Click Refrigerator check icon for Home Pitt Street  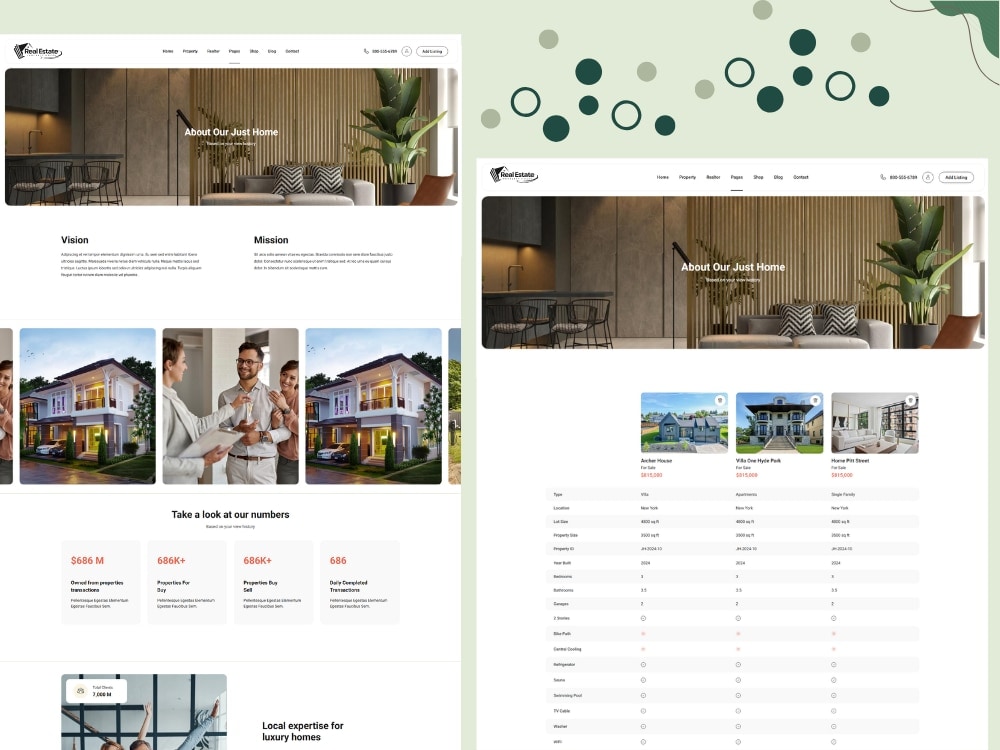(834, 665)
